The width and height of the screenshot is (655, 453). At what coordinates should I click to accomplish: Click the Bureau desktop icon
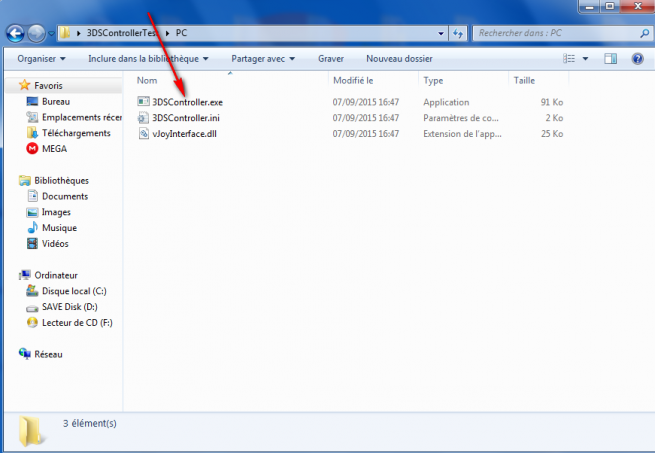click(x=32, y=101)
